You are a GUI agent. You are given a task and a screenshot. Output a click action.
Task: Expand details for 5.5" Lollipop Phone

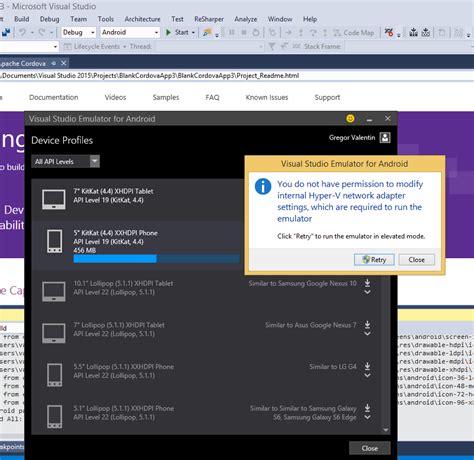[367, 375]
